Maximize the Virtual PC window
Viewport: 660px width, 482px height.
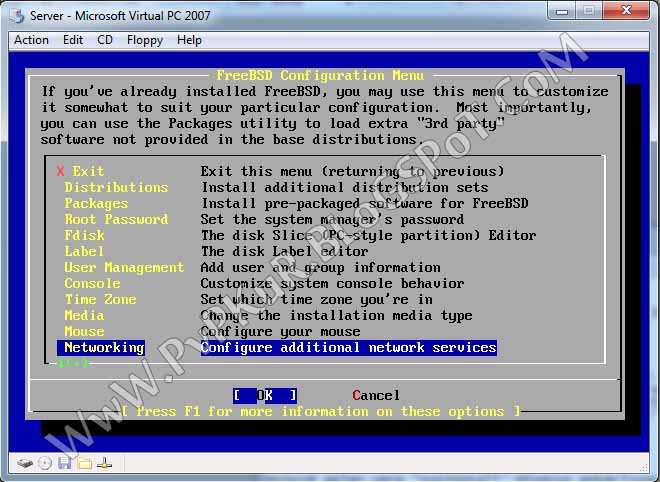point(588,11)
